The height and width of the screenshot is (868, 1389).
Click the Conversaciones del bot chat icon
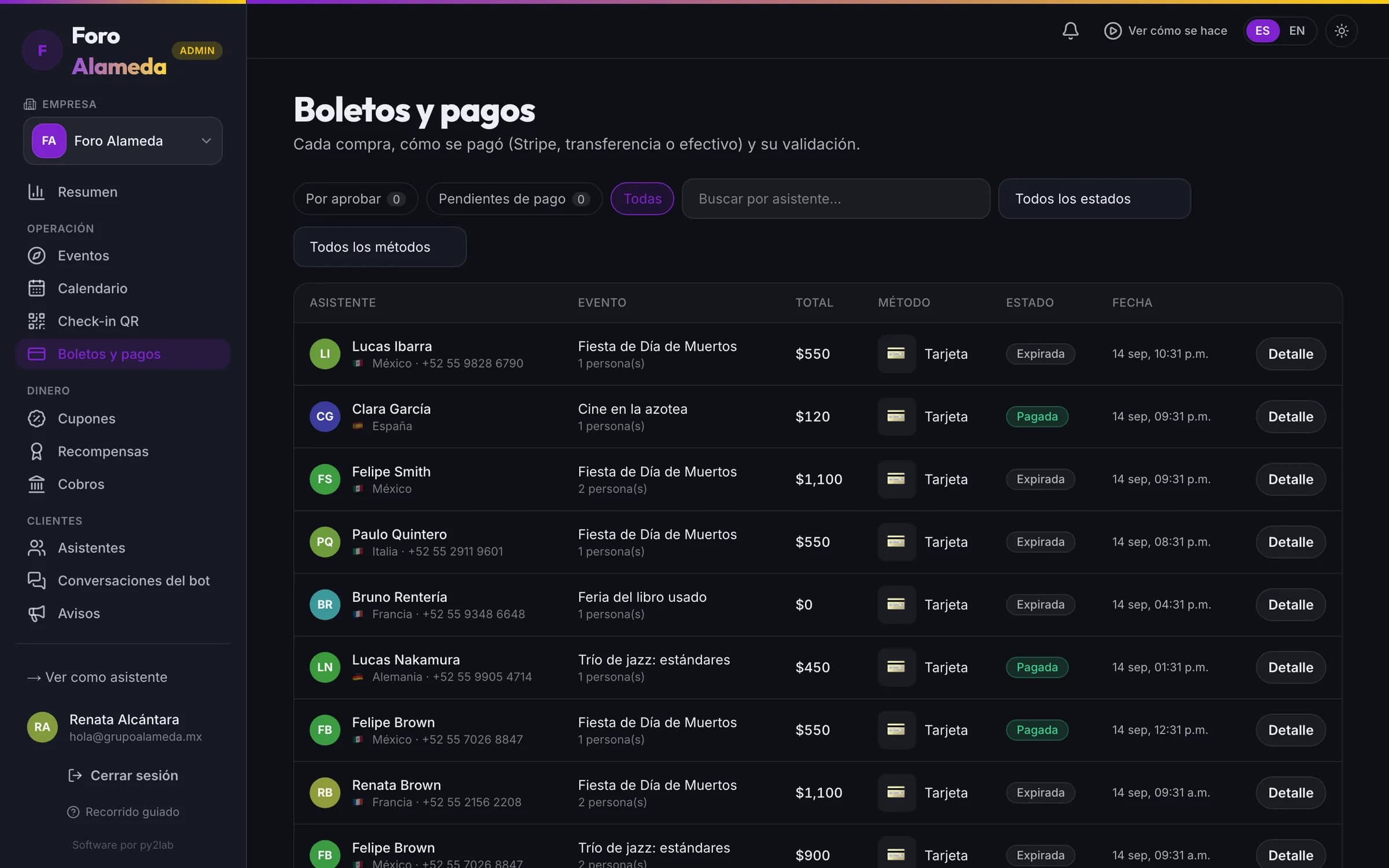coord(36,580)
